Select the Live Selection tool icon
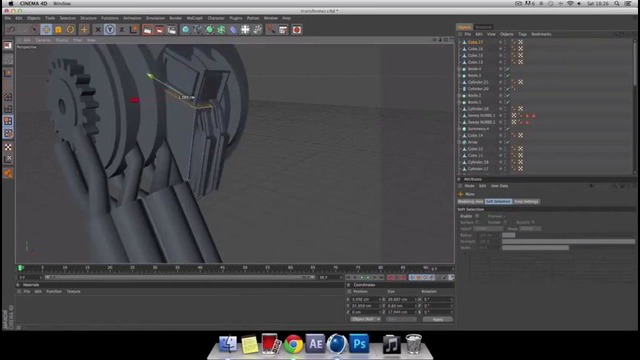The height and width of the screenshot is (360, 640). [34, 29]
